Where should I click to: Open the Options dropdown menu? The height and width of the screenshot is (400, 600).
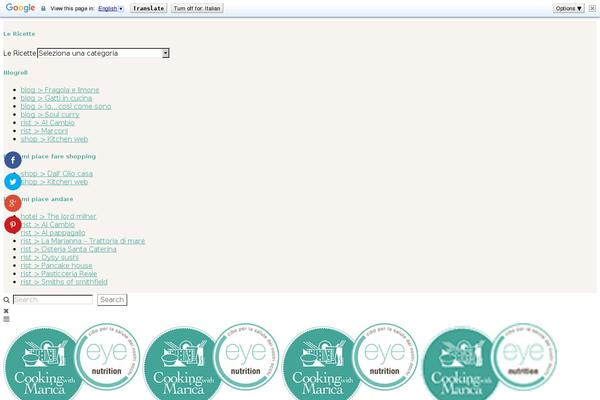tap(569, 8)
